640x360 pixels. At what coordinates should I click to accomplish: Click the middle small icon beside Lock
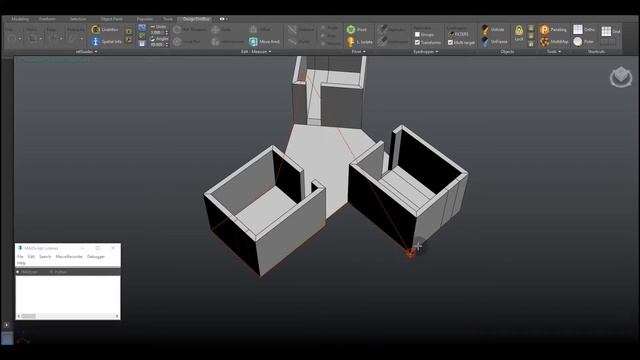pos(531,36)
